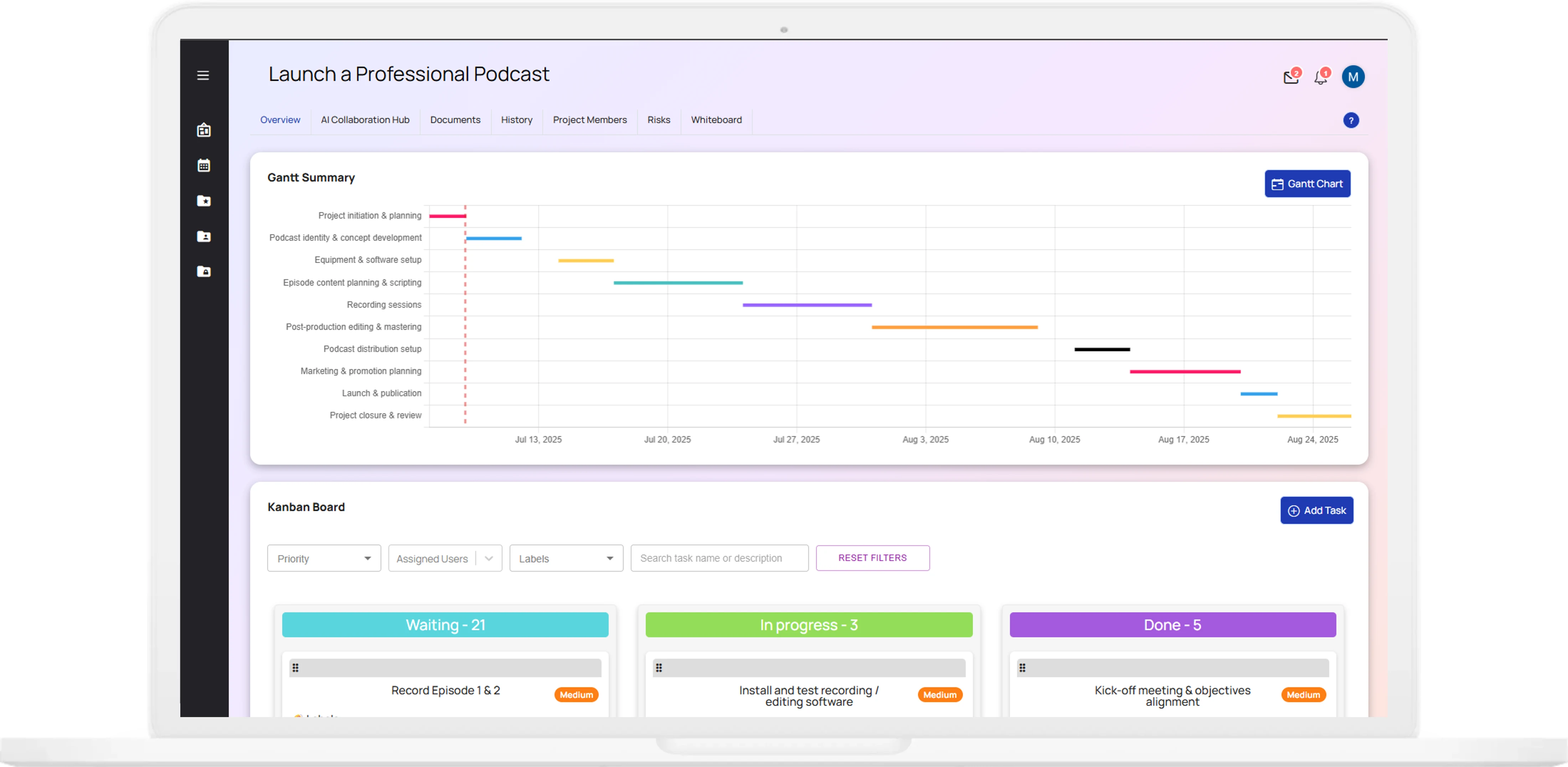The width and height of the screenshot is (1568, 767).
Task: Click the purple Recording sessions Gantt bar
Action: (x=806, y=305)
